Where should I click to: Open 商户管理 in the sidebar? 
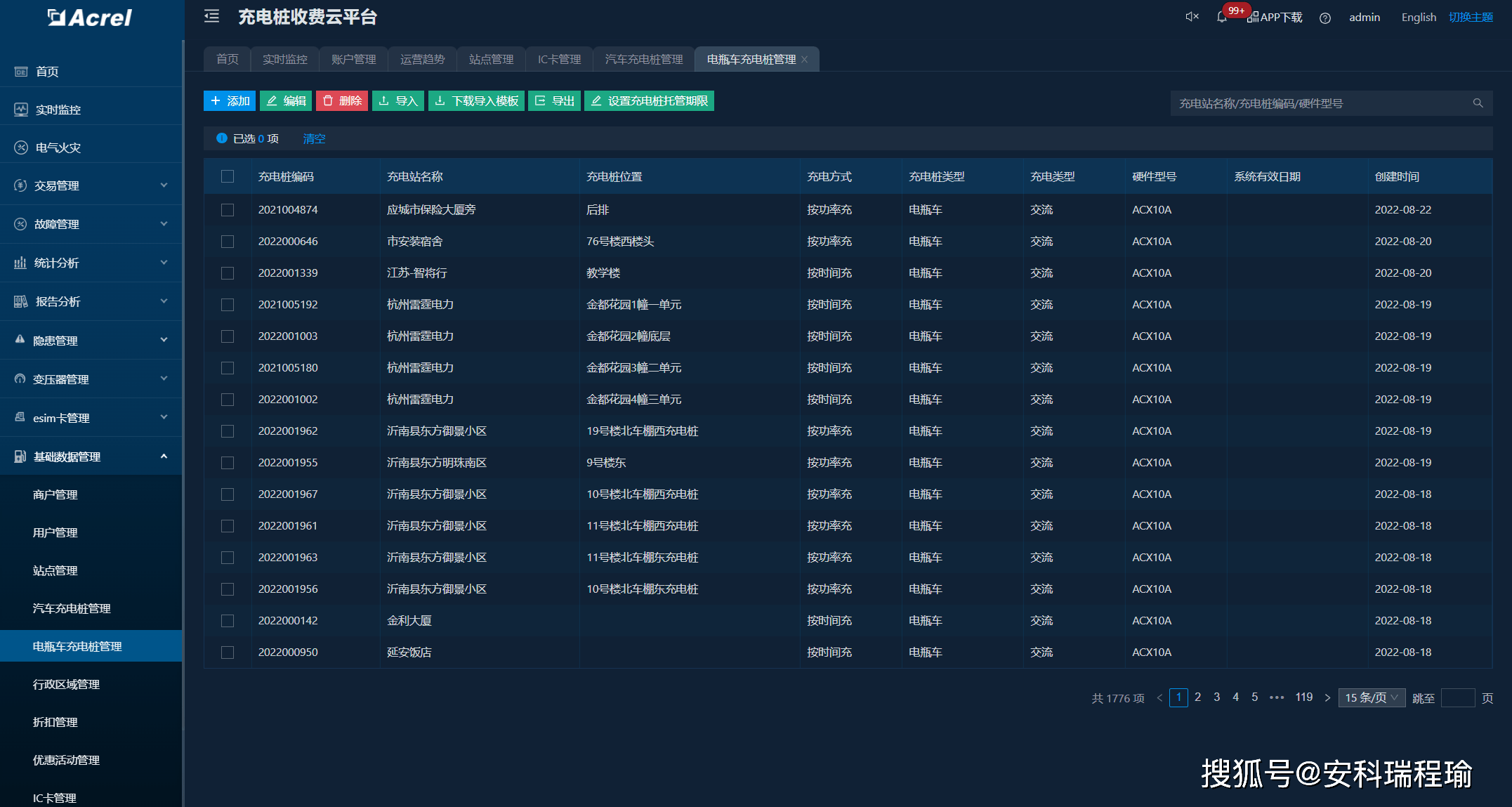tap(55, 494)
